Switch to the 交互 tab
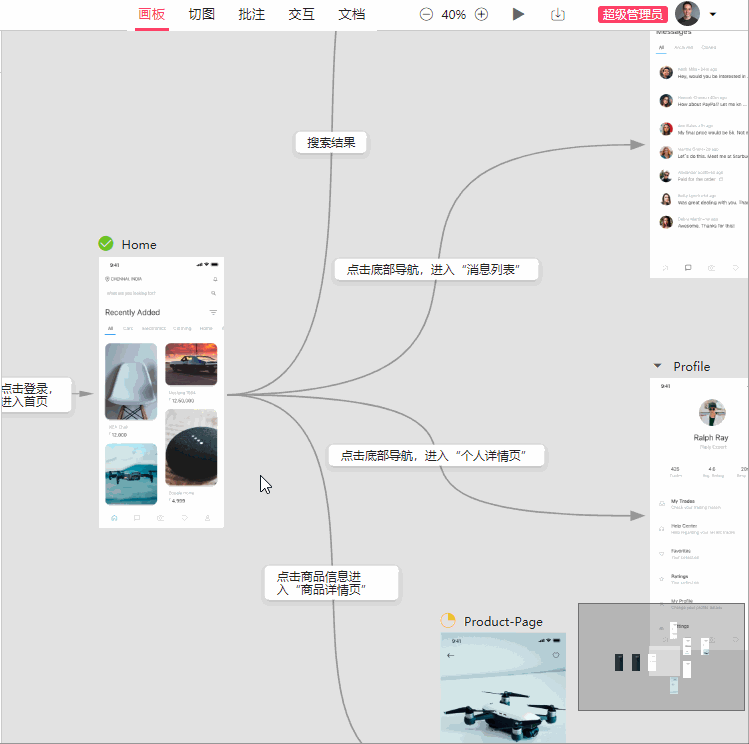Screen dimensions: 749x744 coord(301,14)
